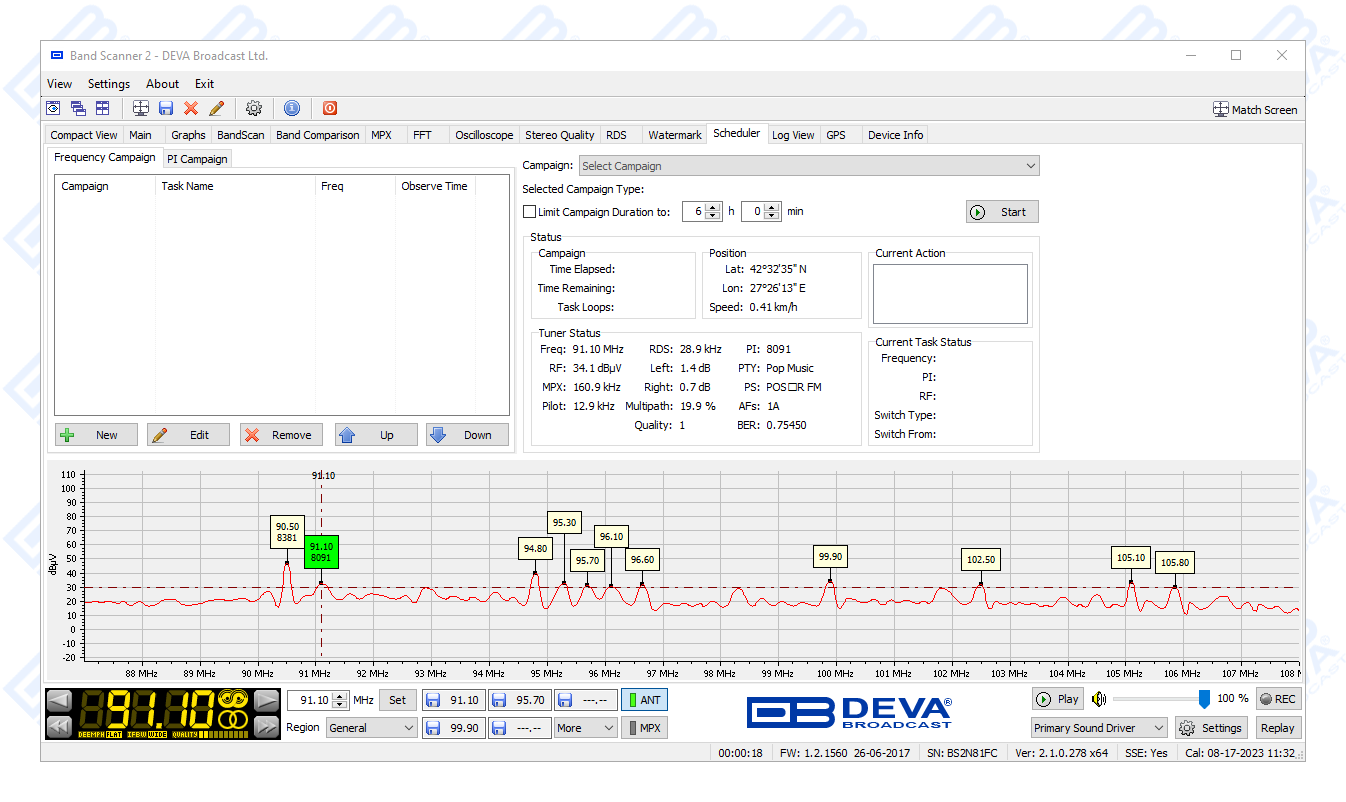This screenshot has height=802, width=1346.
Task: Toggle the ANT input button
Action: click(644, 700)
